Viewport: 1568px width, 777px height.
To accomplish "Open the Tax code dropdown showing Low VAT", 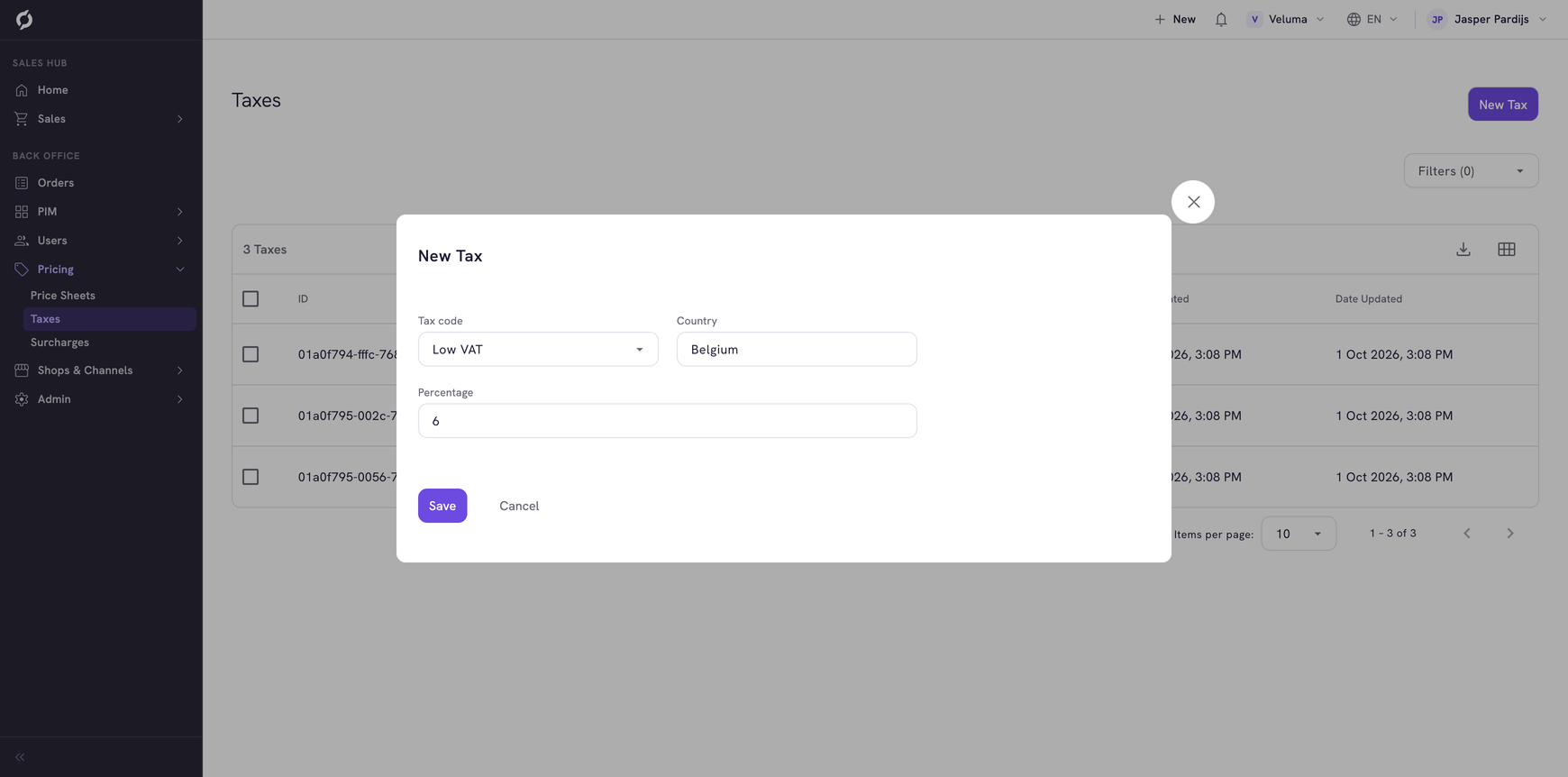I will pos(538,350).
